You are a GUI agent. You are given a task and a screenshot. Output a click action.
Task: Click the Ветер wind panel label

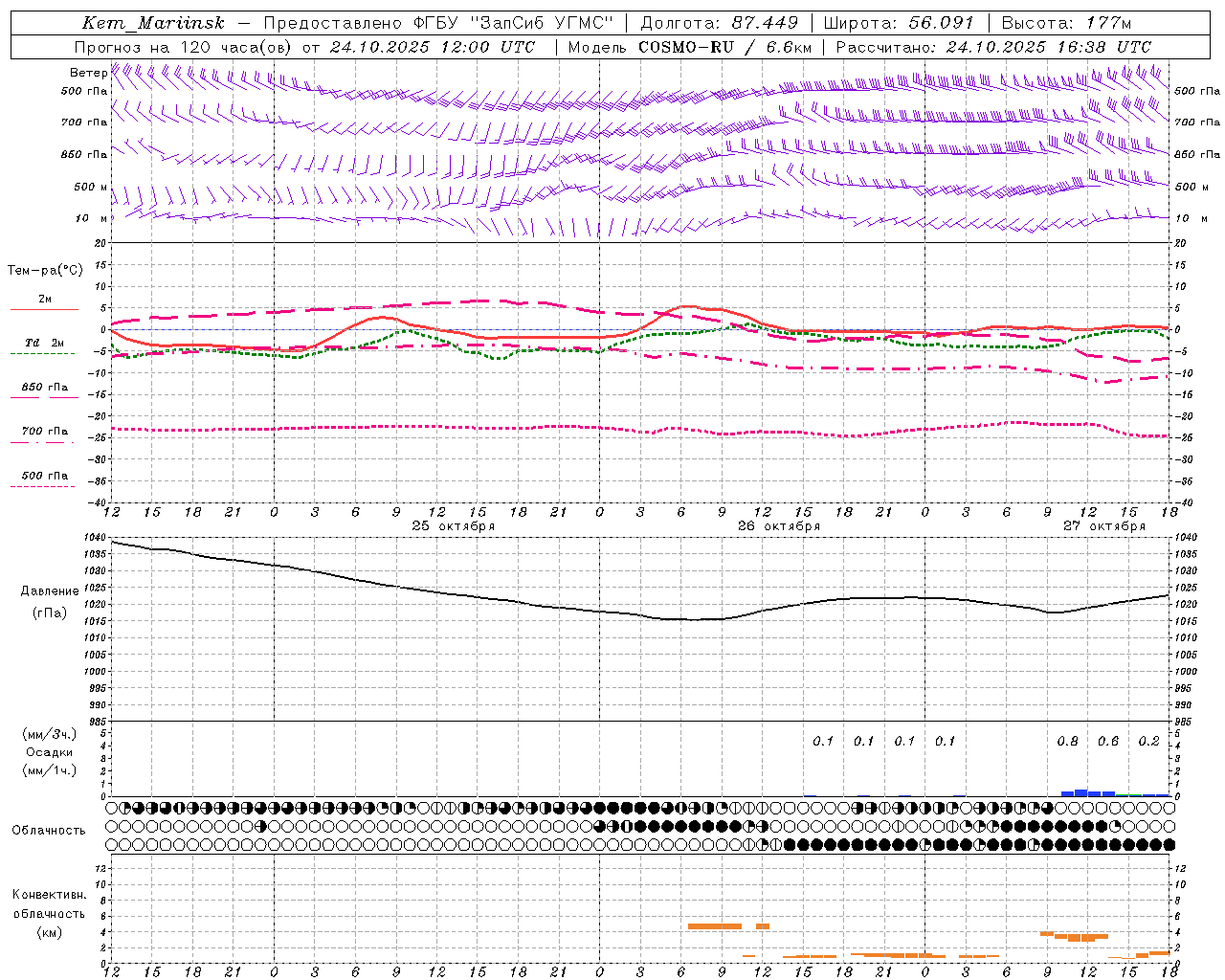88,73
